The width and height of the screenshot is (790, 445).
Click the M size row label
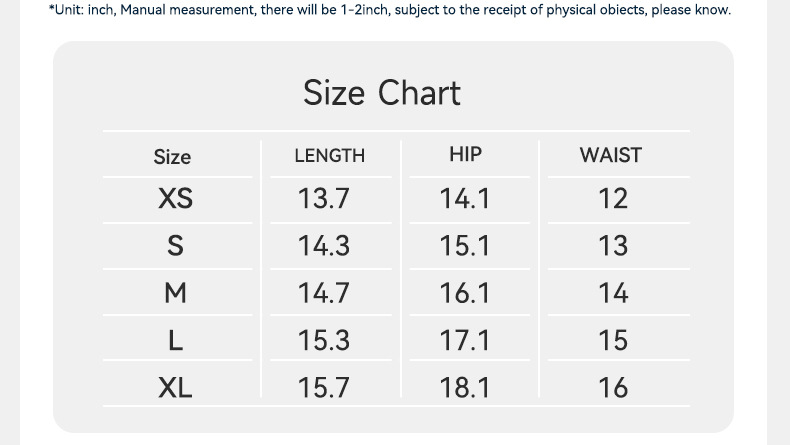click(175, 293)
